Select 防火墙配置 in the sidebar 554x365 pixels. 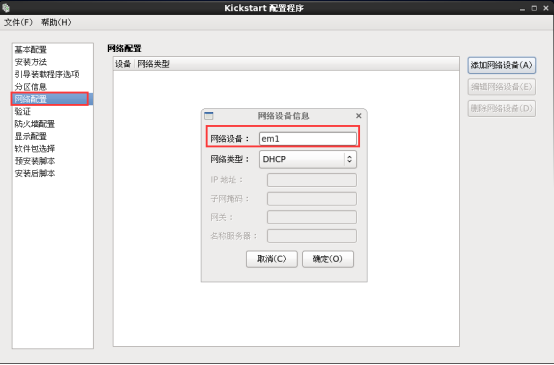point(53,124)
